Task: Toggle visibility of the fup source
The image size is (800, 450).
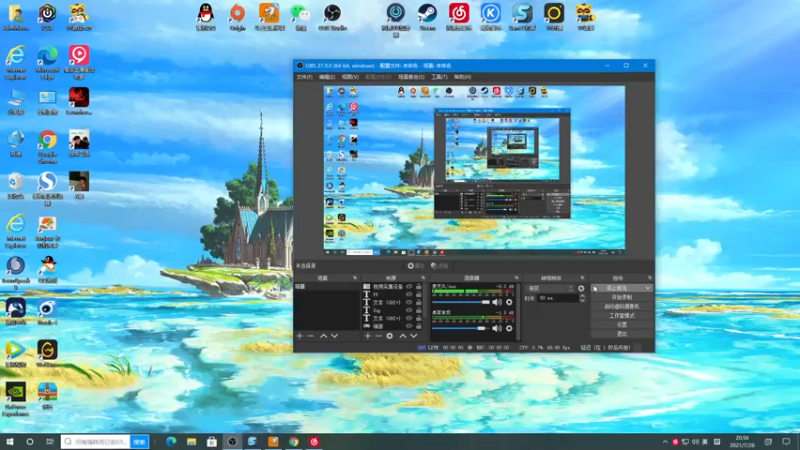Action: 409,310
